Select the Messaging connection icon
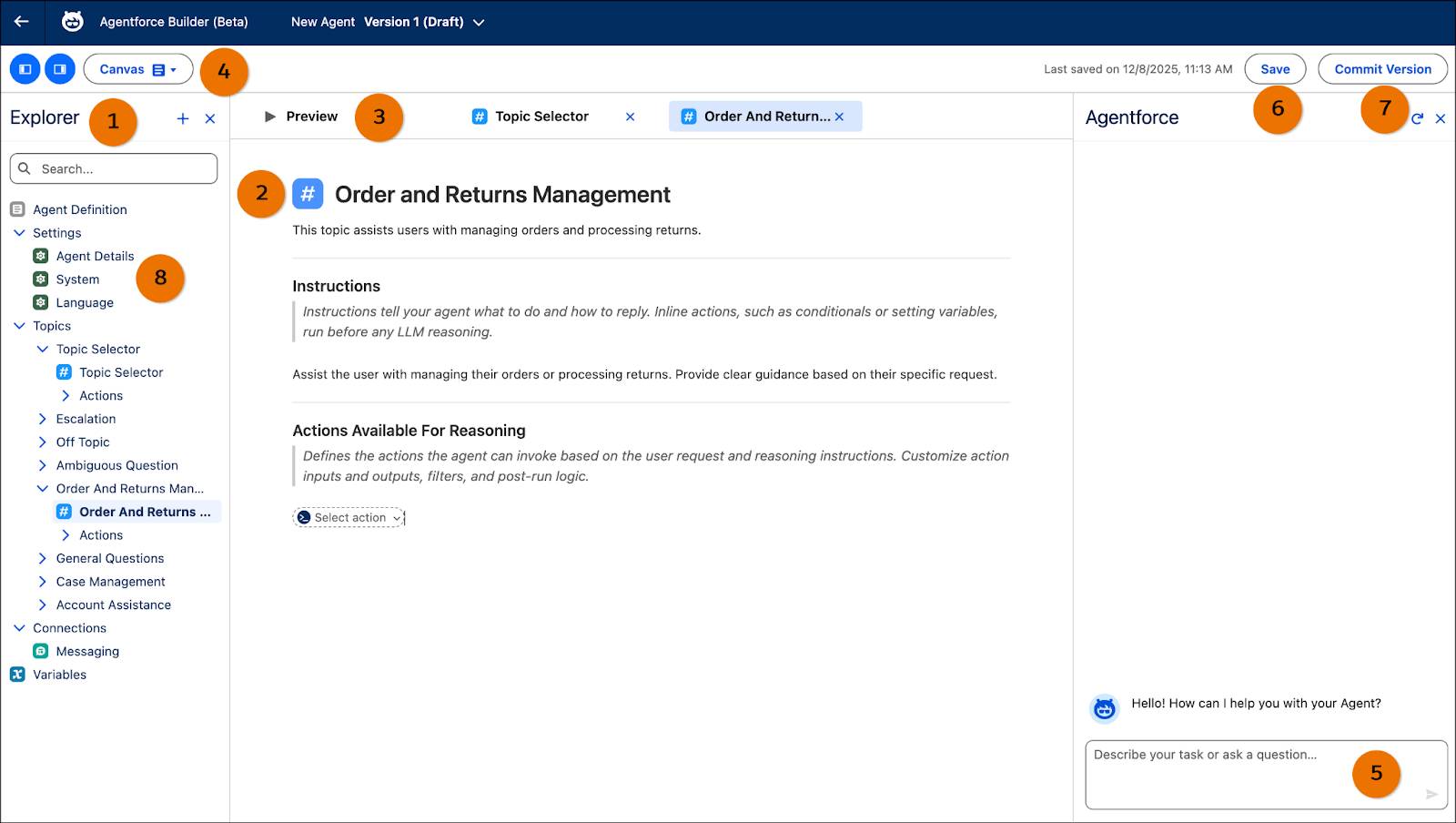Viewport: 1456px width, 823px height. click(x=40, y=651)
